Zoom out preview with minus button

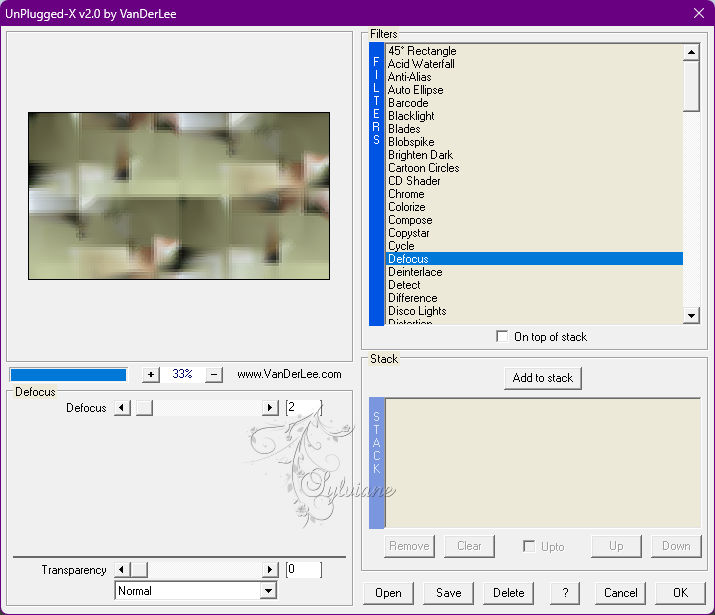(214, 375)
